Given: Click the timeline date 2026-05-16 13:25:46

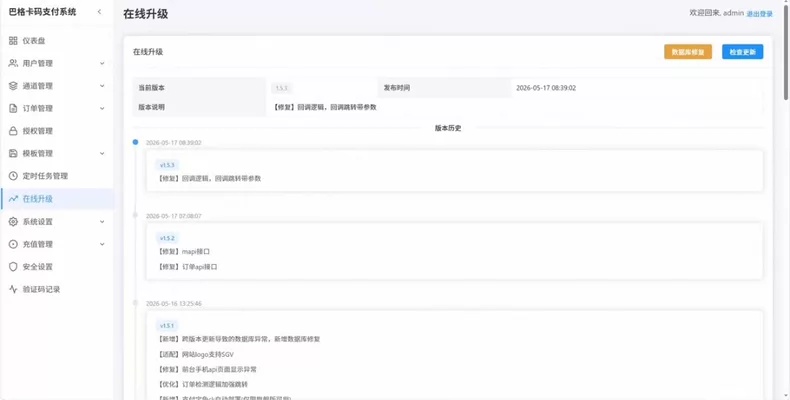Looking at the screenshot, I should coord(174,304).
